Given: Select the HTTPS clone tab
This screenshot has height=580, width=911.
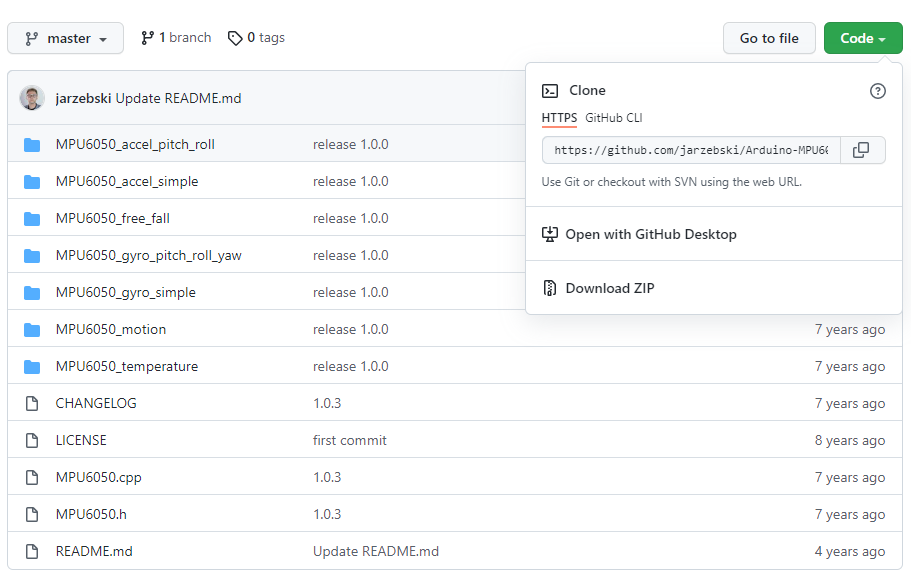Looking at the screenshot, I should coord(559,118).
